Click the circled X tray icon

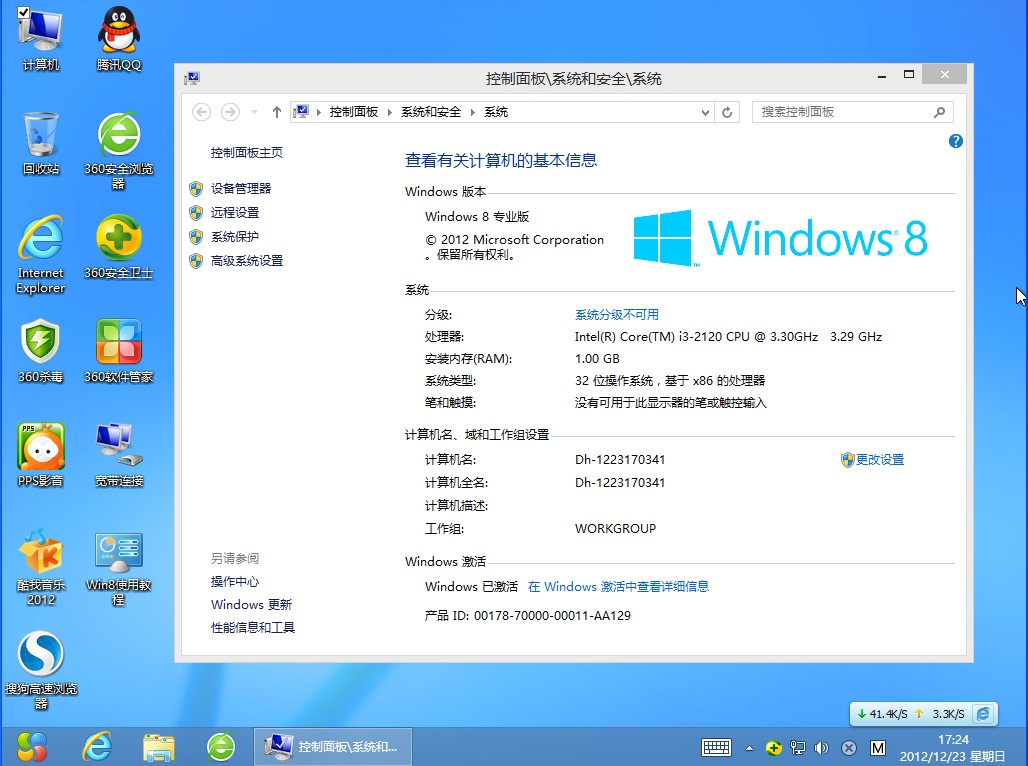click(x=849, y=748)
